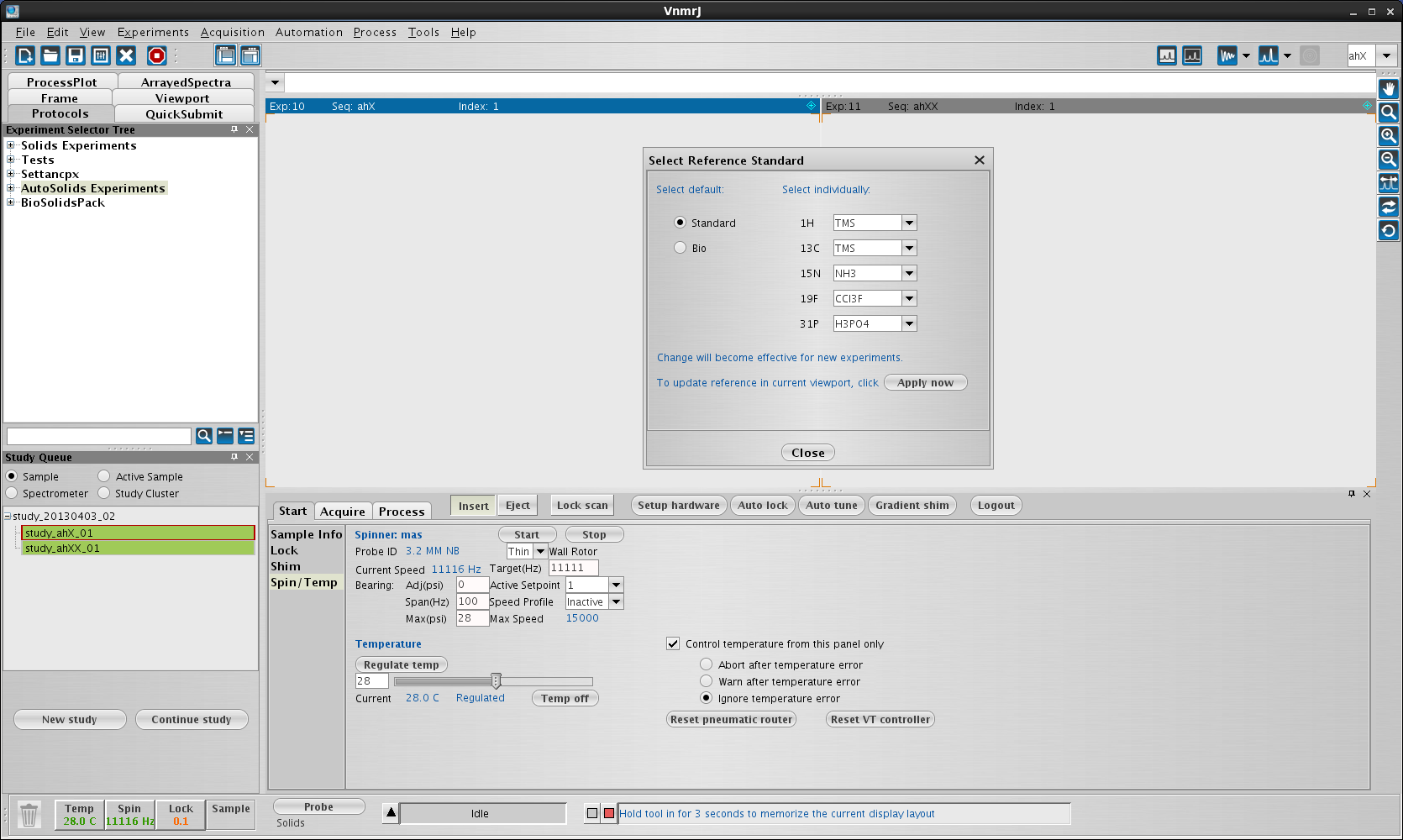Select the Bio reference radio button
1403x840 pixels.
coord(680,248)
